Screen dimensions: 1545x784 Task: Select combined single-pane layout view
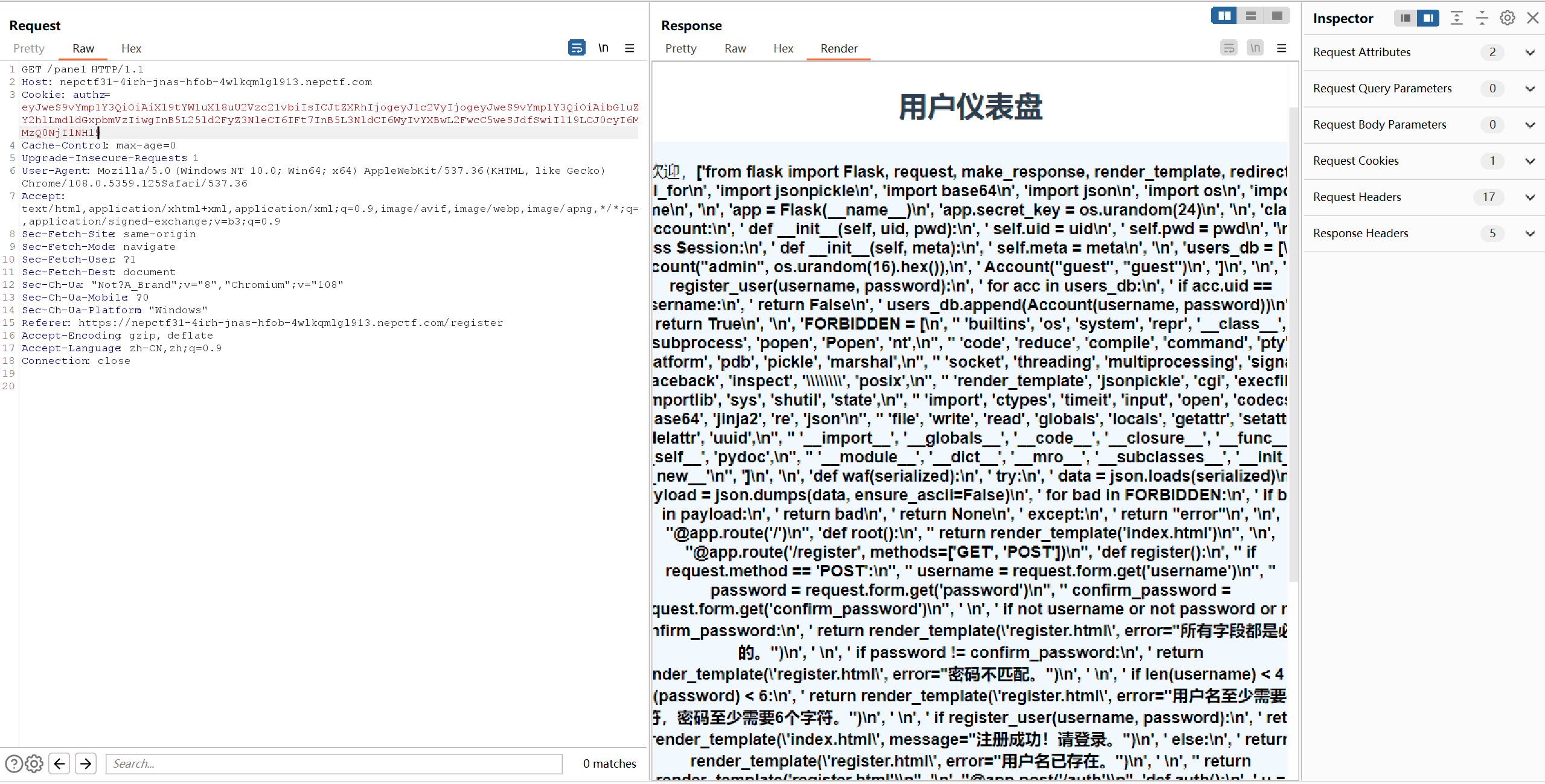(x=1277, y=16)
